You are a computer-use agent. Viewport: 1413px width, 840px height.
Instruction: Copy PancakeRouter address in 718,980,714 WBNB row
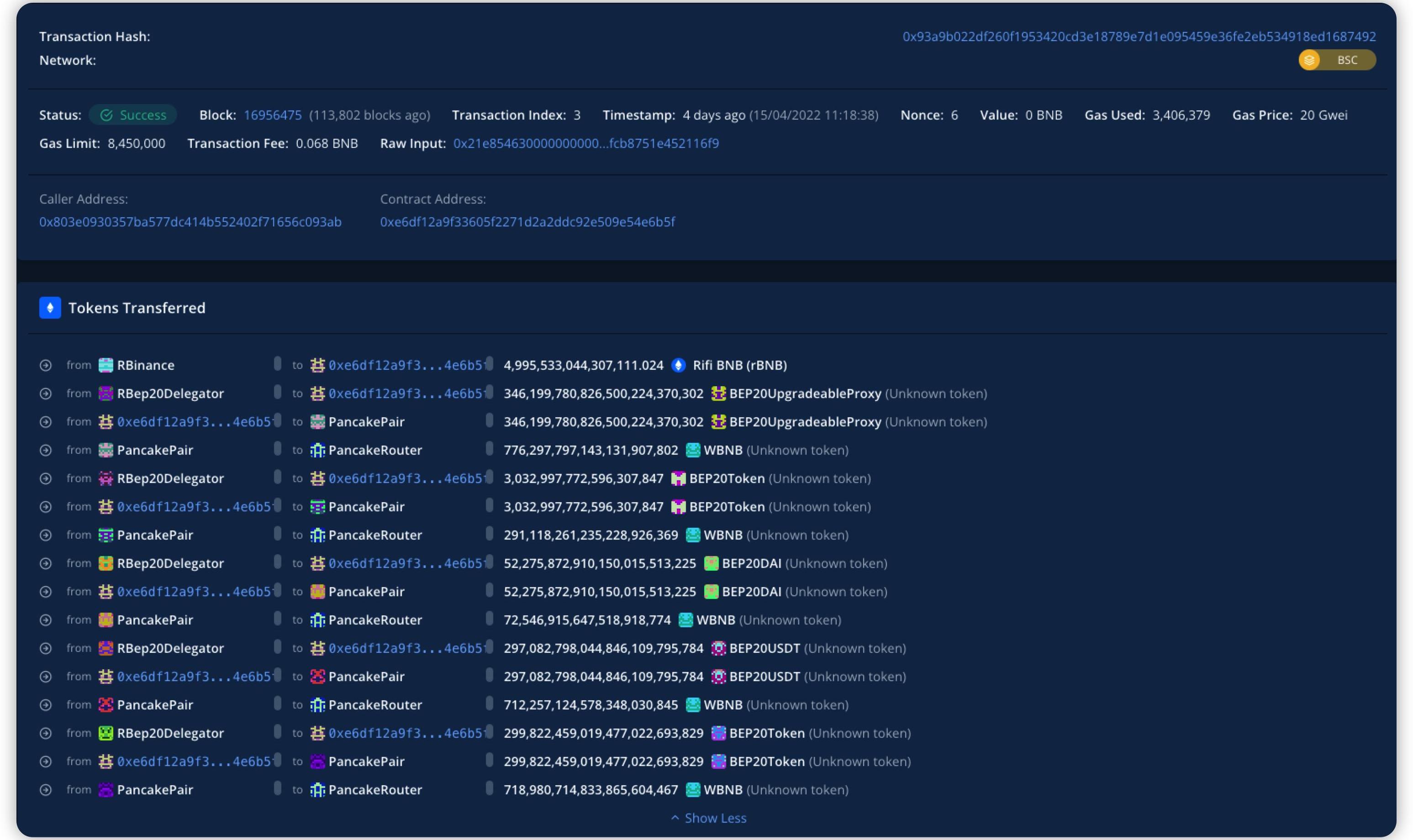pos(489,788)
